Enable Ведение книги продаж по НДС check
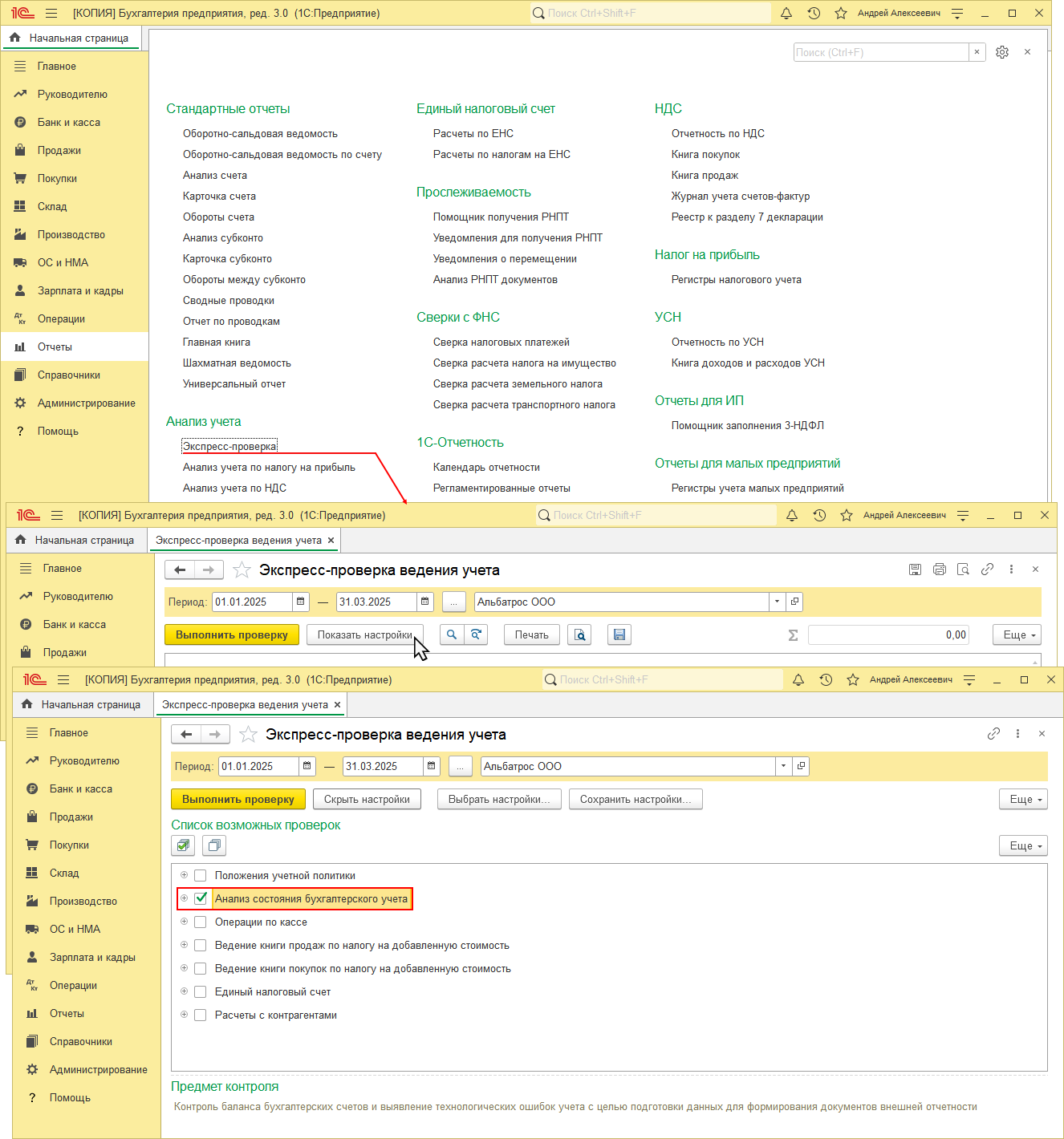The image size is (1064, 1139). [x=201, y=946]
